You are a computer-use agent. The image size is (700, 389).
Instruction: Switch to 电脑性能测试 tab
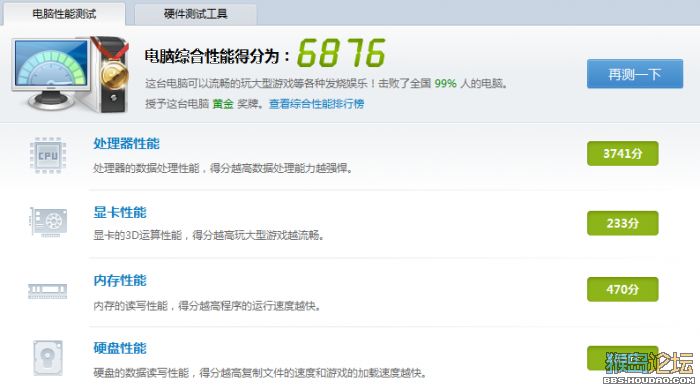point(64,14)
